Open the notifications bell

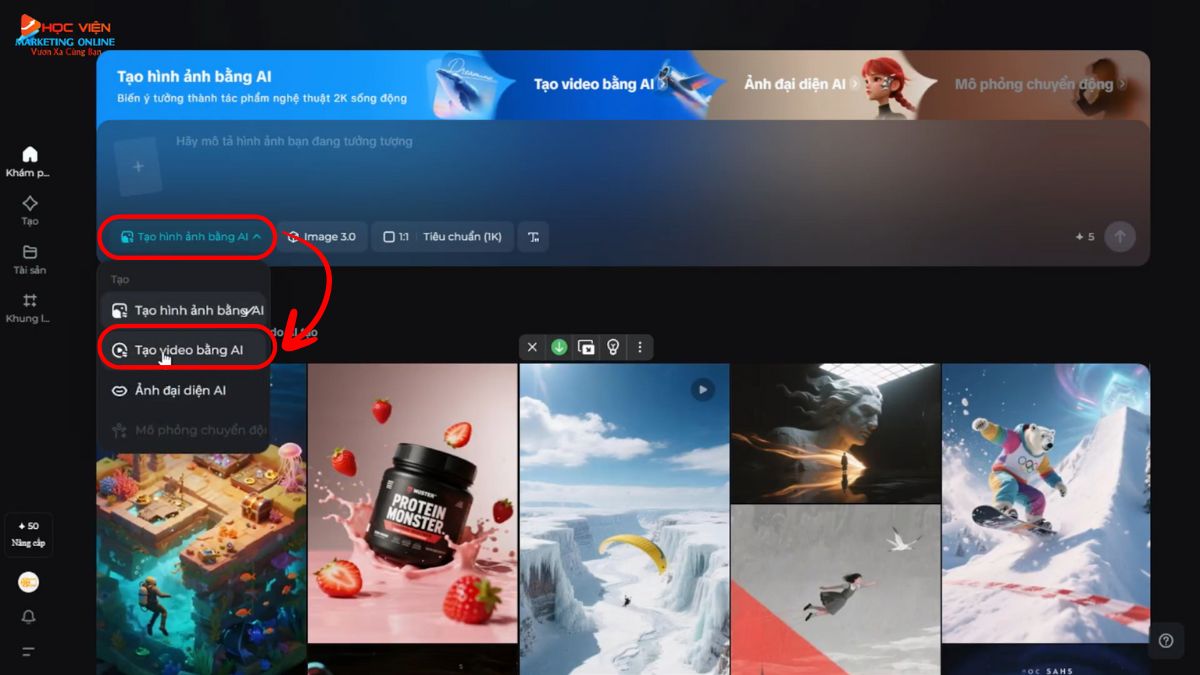(x=29, y=617)
